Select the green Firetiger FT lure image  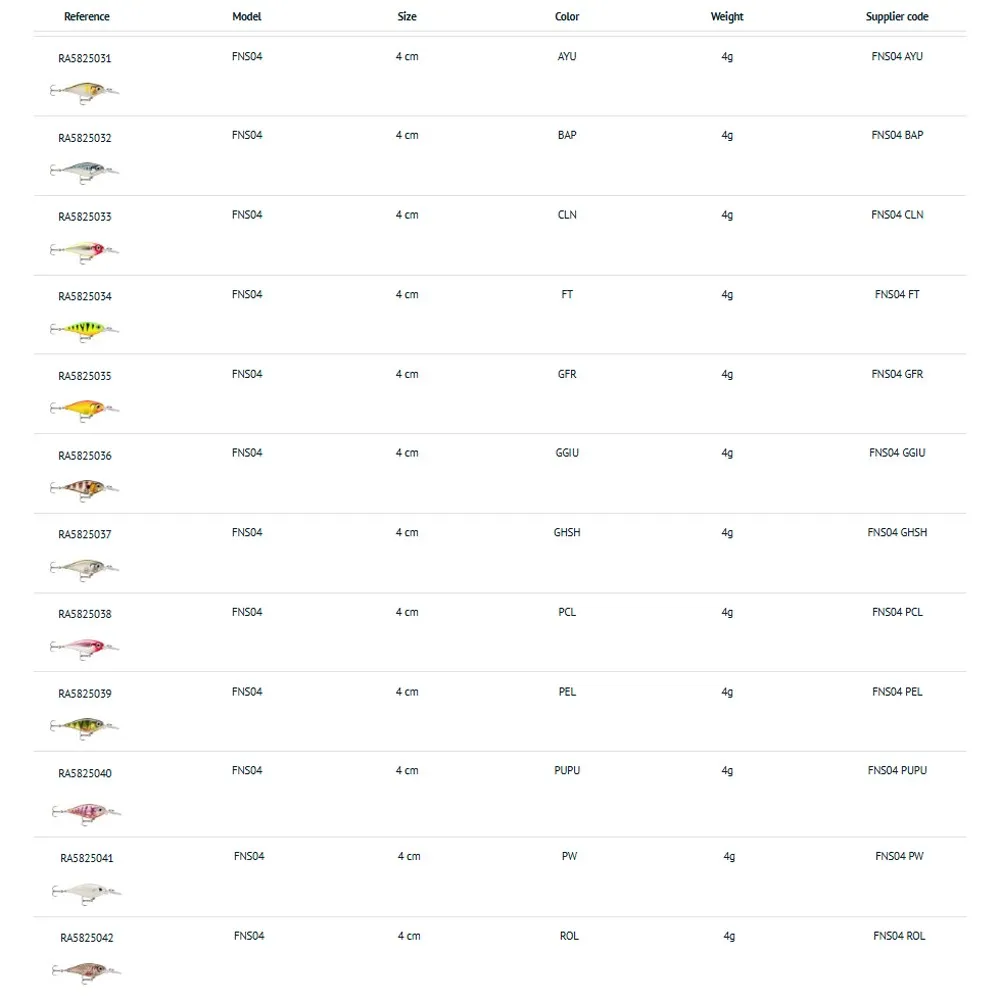point(85,330)
